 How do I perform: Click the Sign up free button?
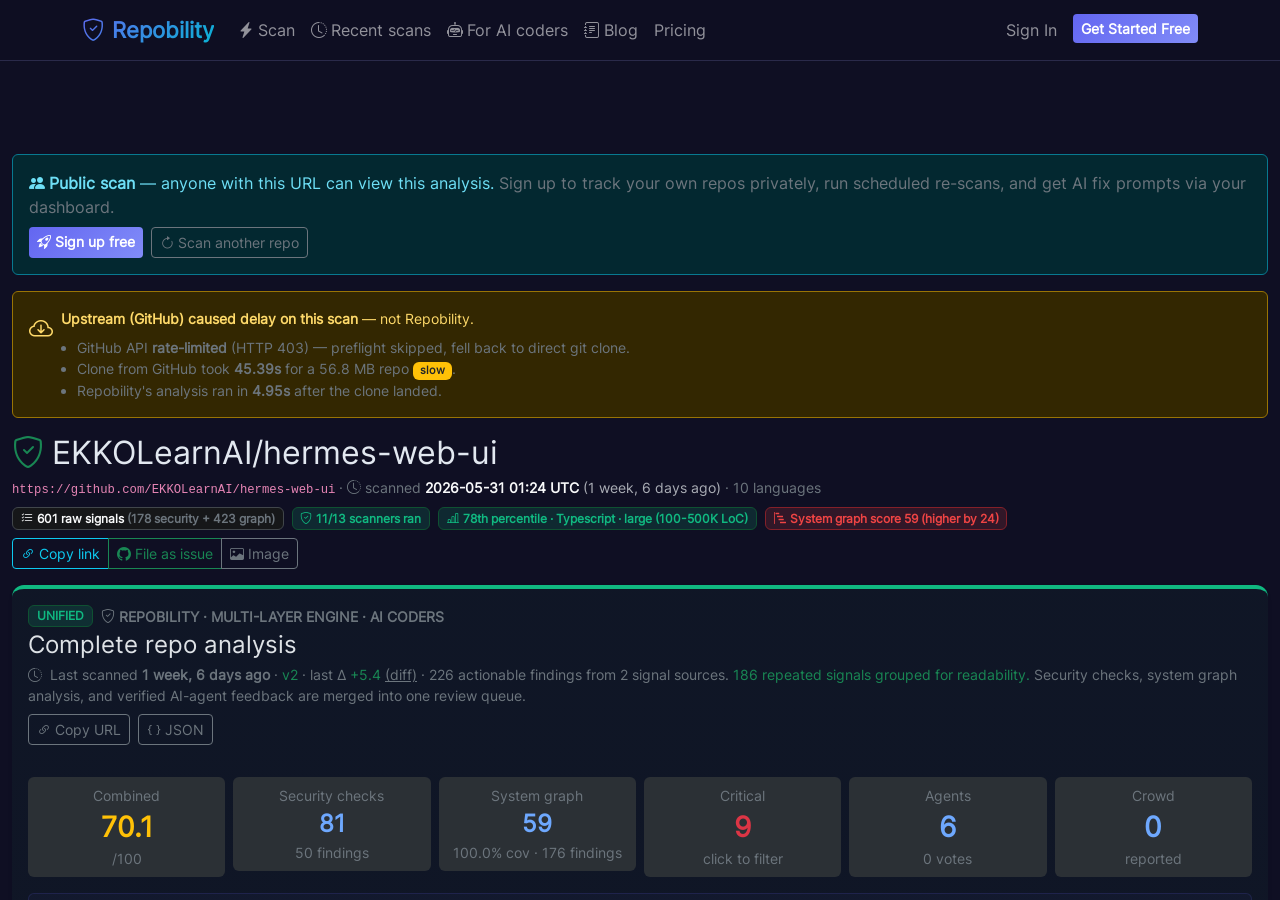coord(86,243)
